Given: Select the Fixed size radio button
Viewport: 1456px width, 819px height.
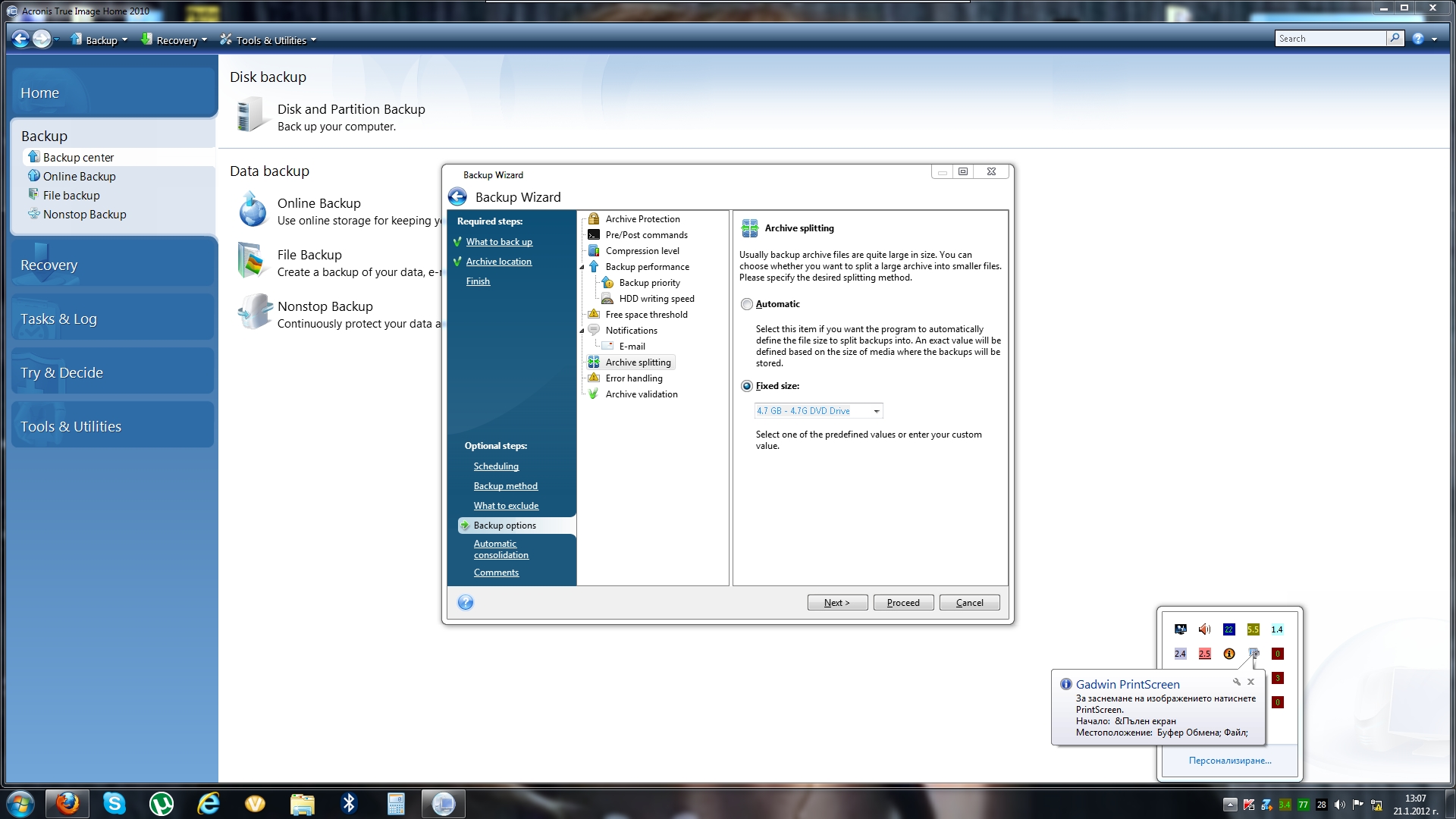Looking at the screenshot, I should [747, 386].
